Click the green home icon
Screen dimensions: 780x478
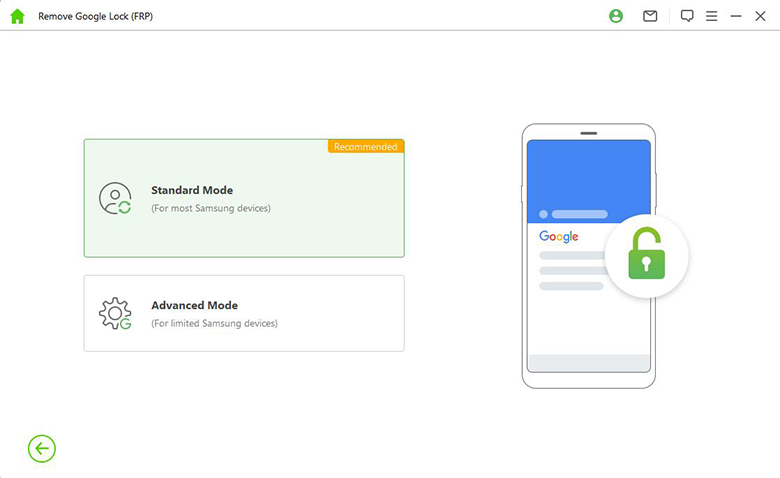[17, 16]
